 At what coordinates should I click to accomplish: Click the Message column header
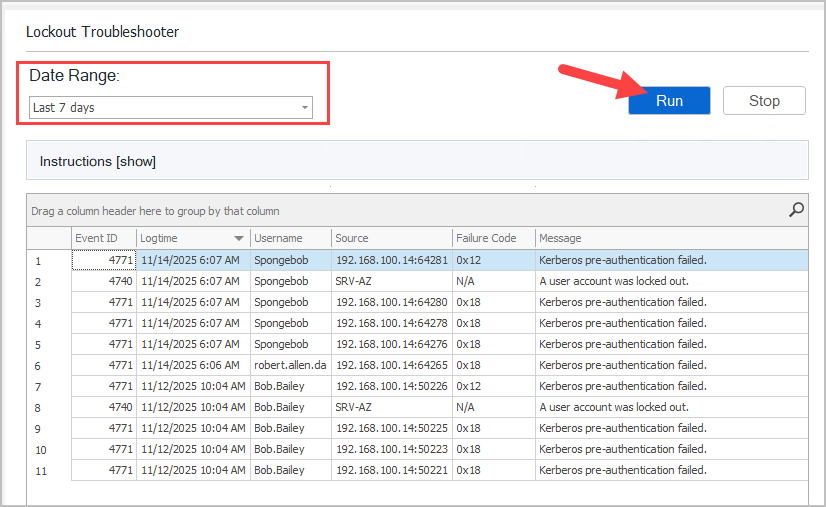click(x=560, y=238)
